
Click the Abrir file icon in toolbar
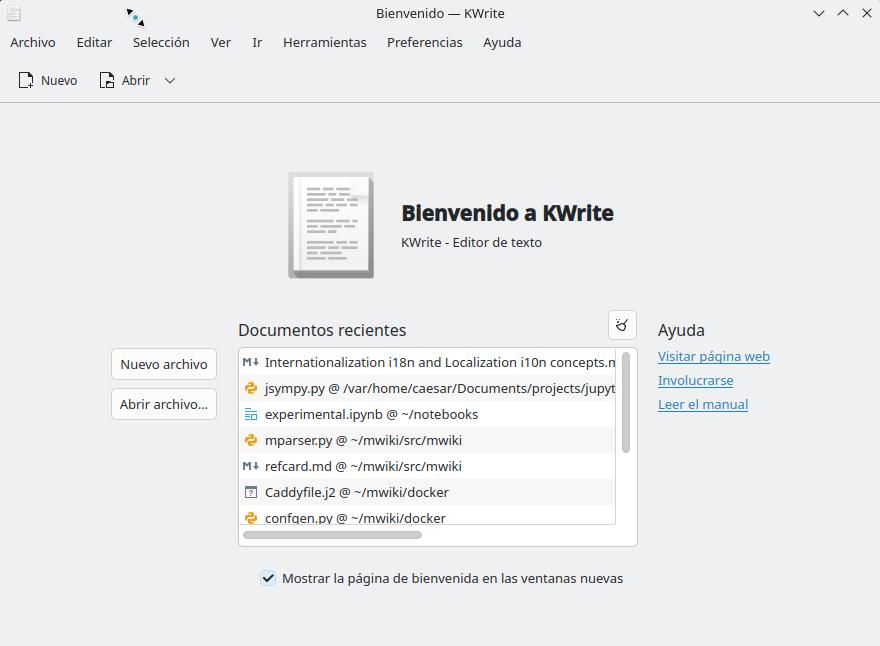tap(107, 80)
